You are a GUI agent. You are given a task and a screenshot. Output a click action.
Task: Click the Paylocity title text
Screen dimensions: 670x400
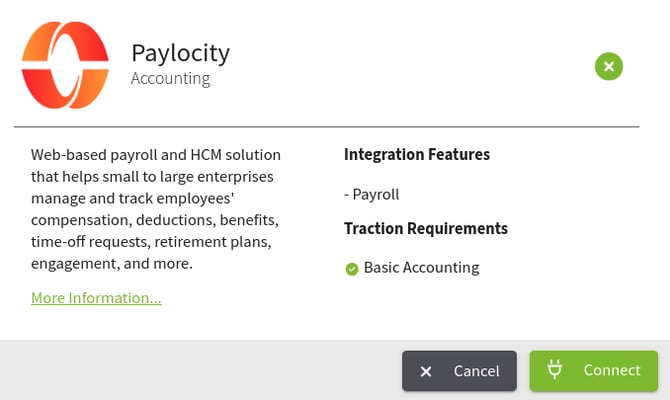click(x=180, y=53)
